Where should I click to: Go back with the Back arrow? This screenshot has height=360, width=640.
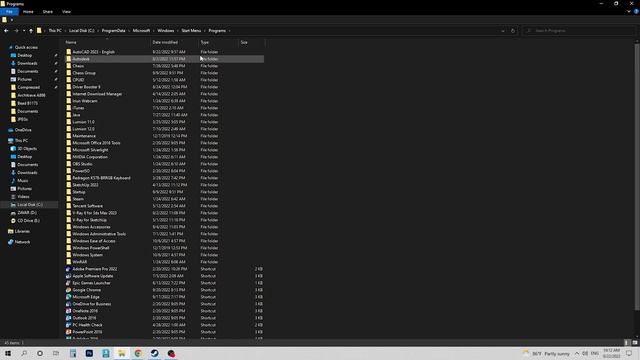[6, 31]
